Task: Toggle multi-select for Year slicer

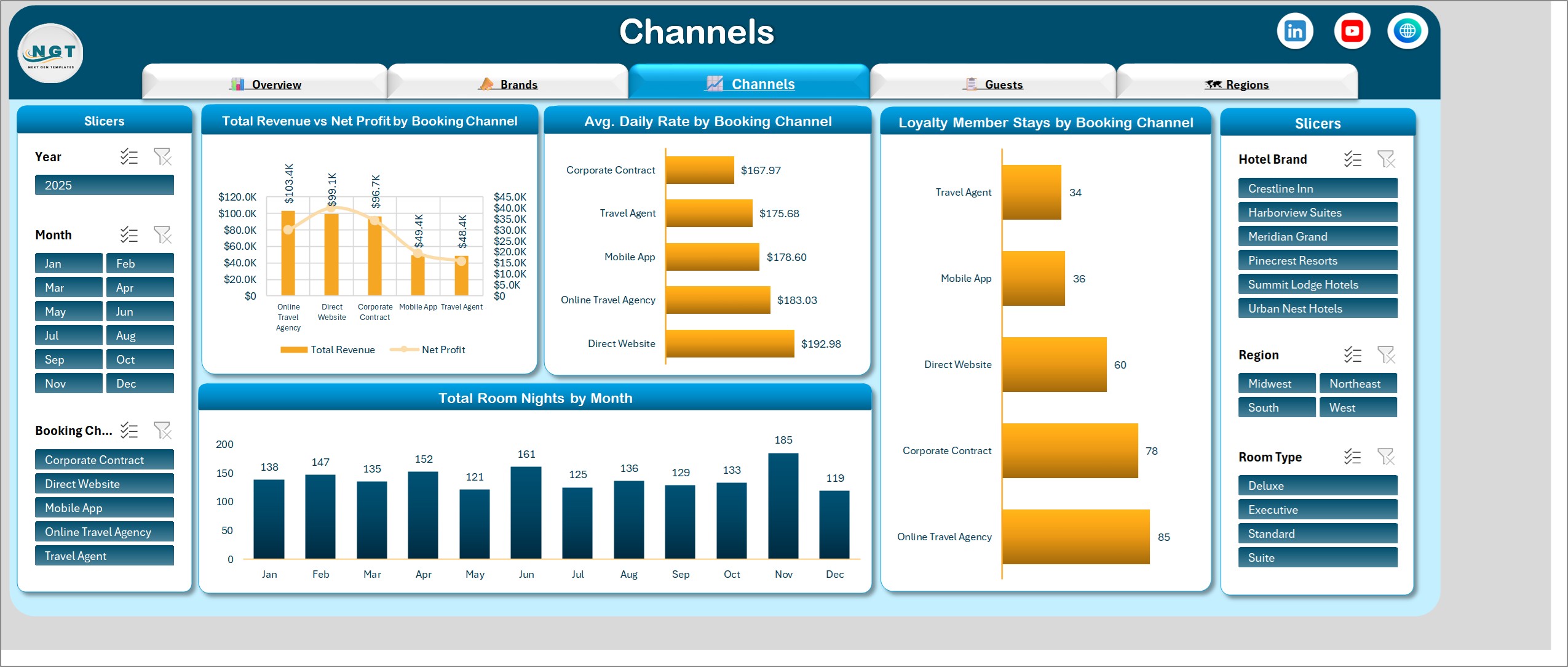Action: (129, 157)
